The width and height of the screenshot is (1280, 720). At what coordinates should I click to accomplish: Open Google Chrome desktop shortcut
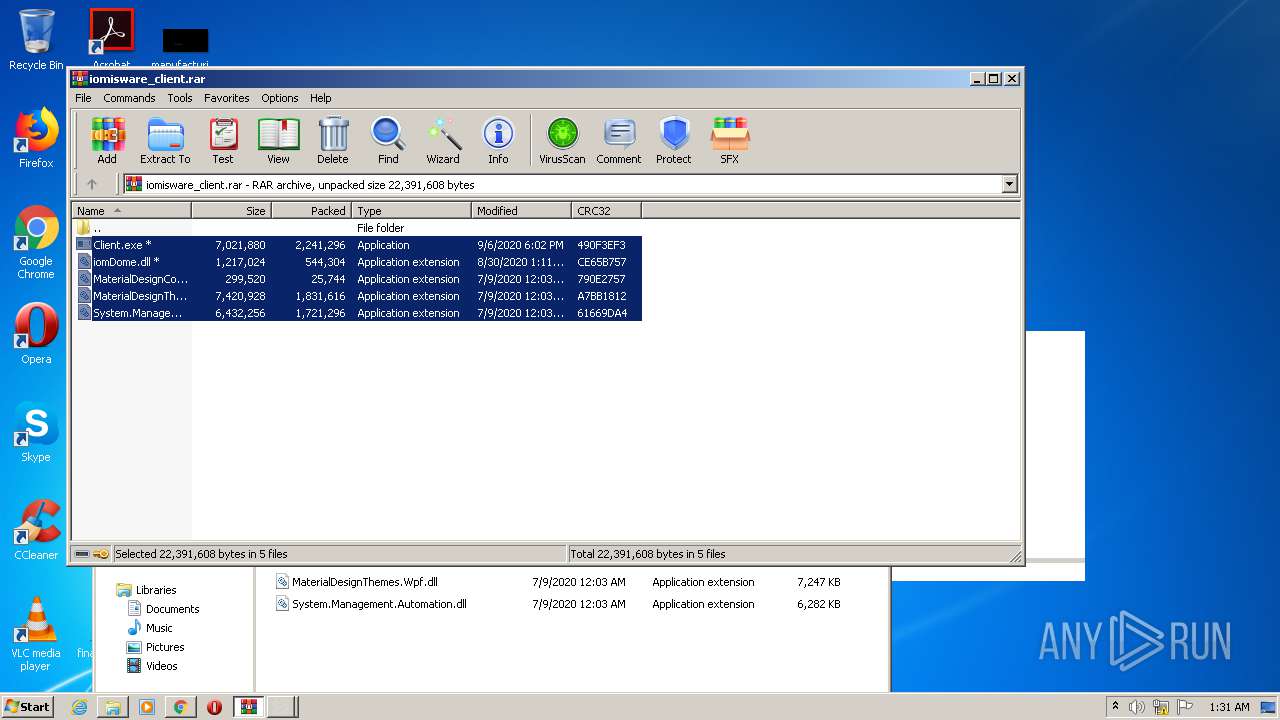point(36,243)
